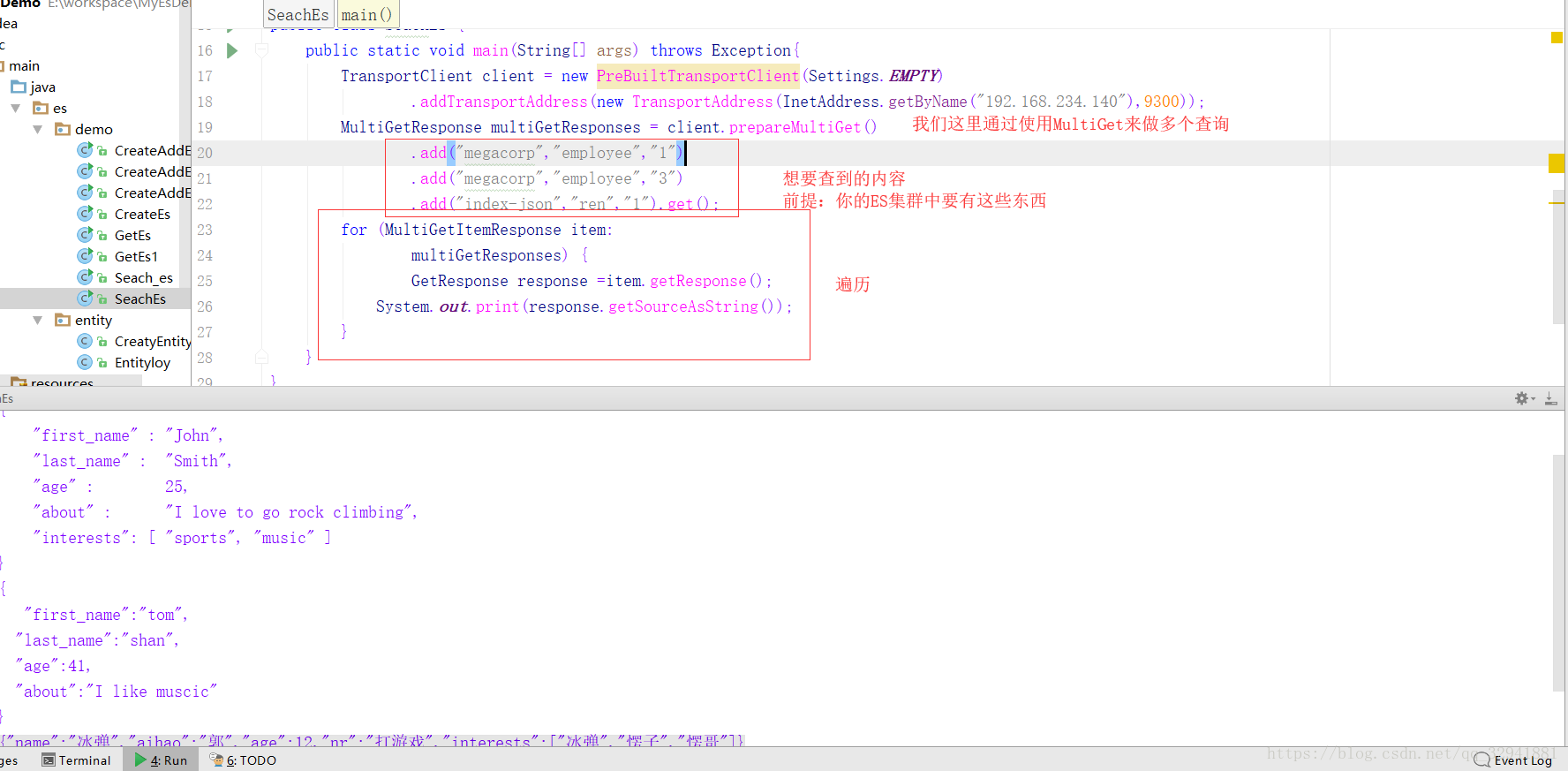1568x771 pixels.
Task: Select the java source folder
Action: [x=42, y=87]
